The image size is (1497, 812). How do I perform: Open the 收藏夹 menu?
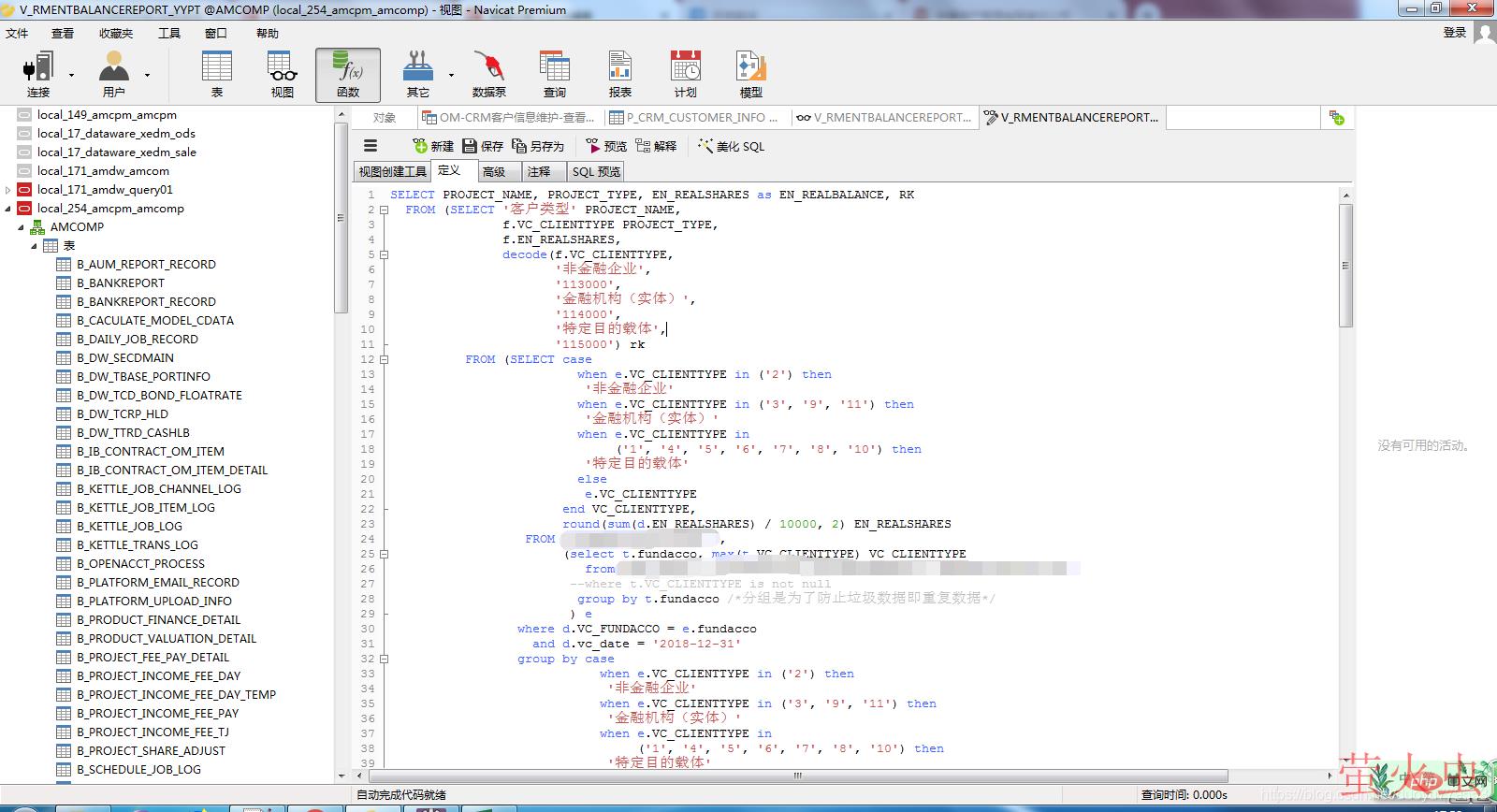[x=116, y=33]
